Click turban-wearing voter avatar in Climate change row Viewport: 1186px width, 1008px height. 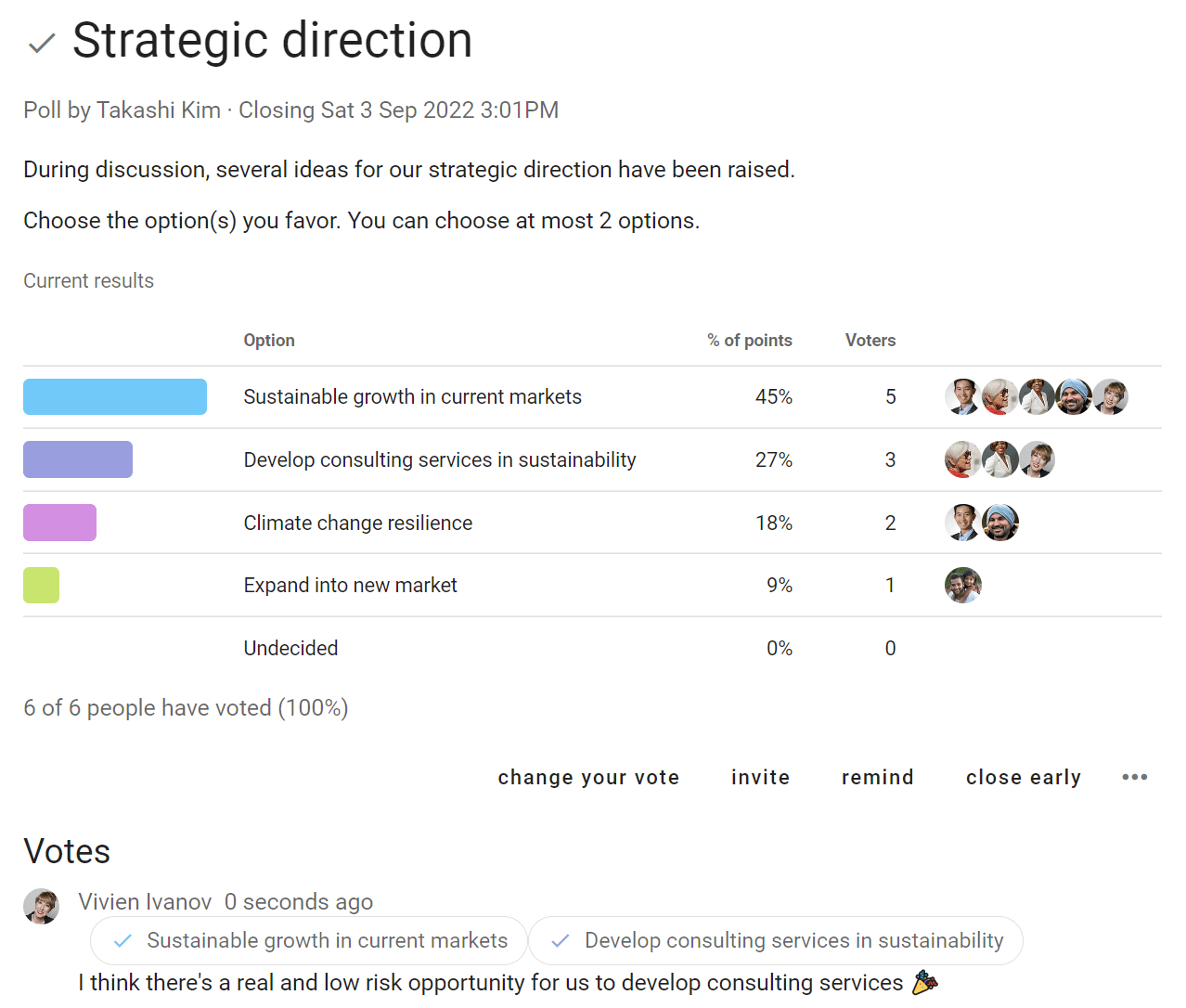(x=999, y=523)
